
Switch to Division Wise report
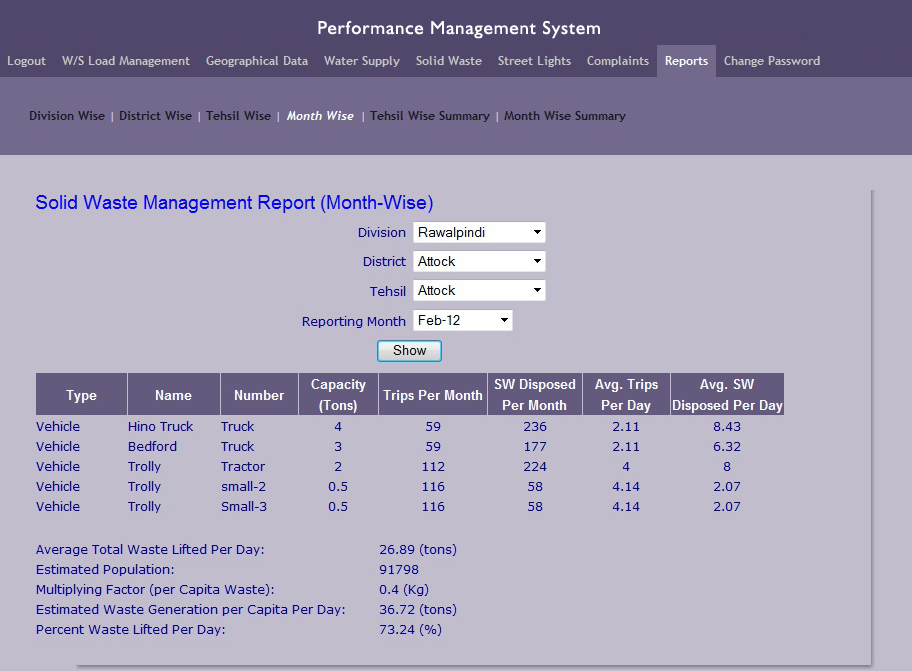click(67, 116)
